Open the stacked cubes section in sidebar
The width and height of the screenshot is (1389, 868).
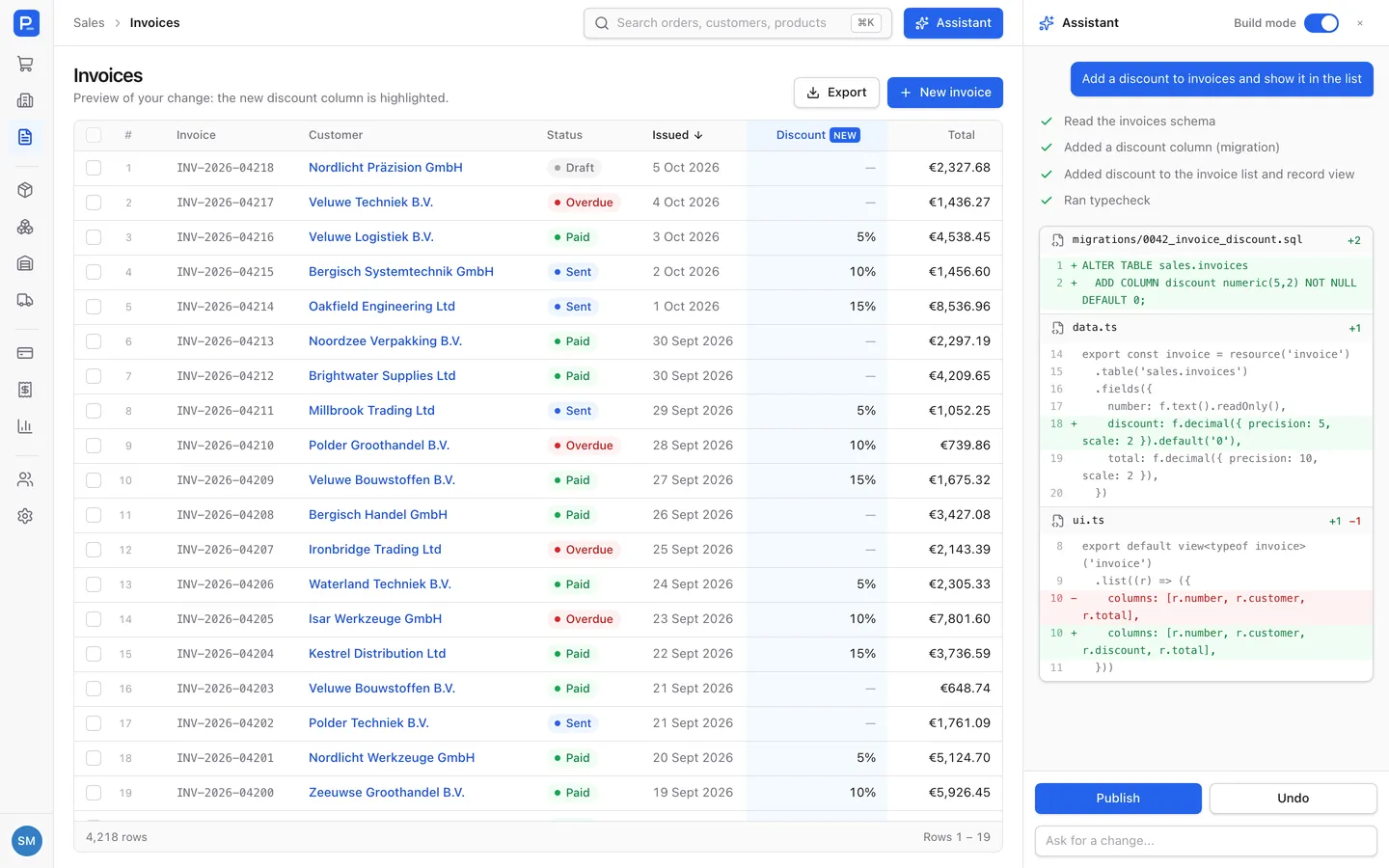pos(26,227)
